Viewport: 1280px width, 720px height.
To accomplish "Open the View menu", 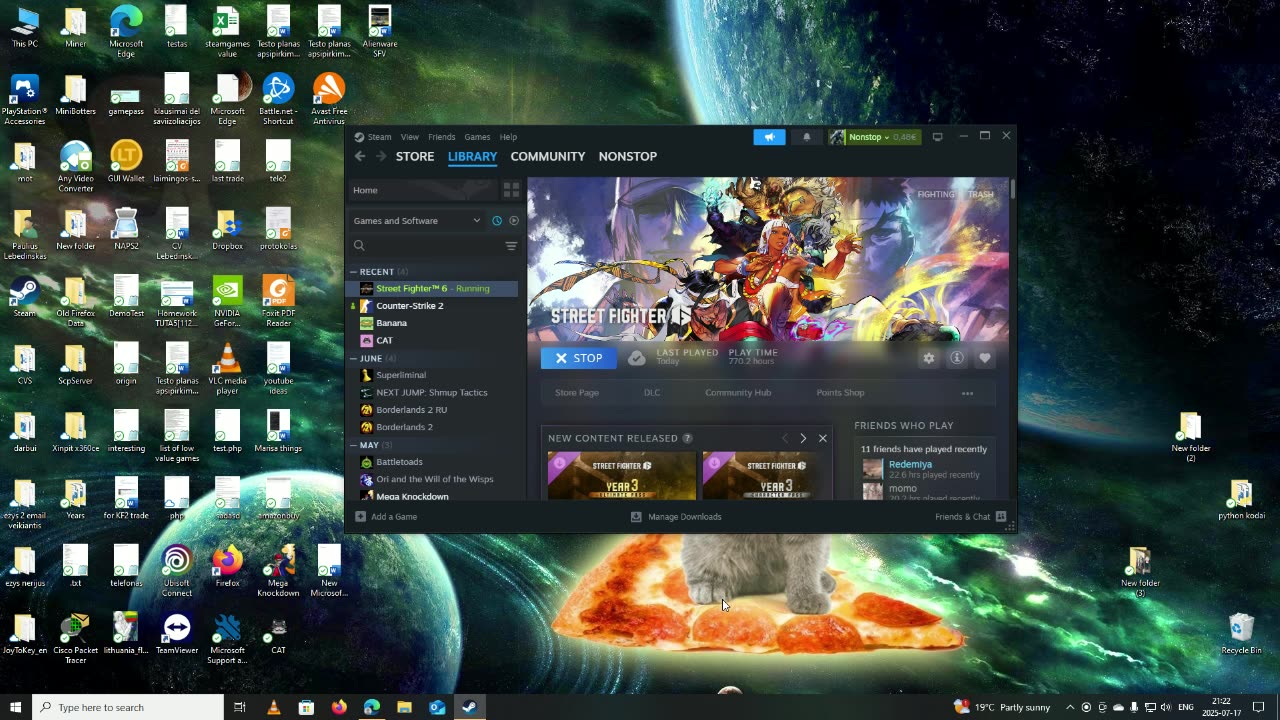I will pos(410,137).
